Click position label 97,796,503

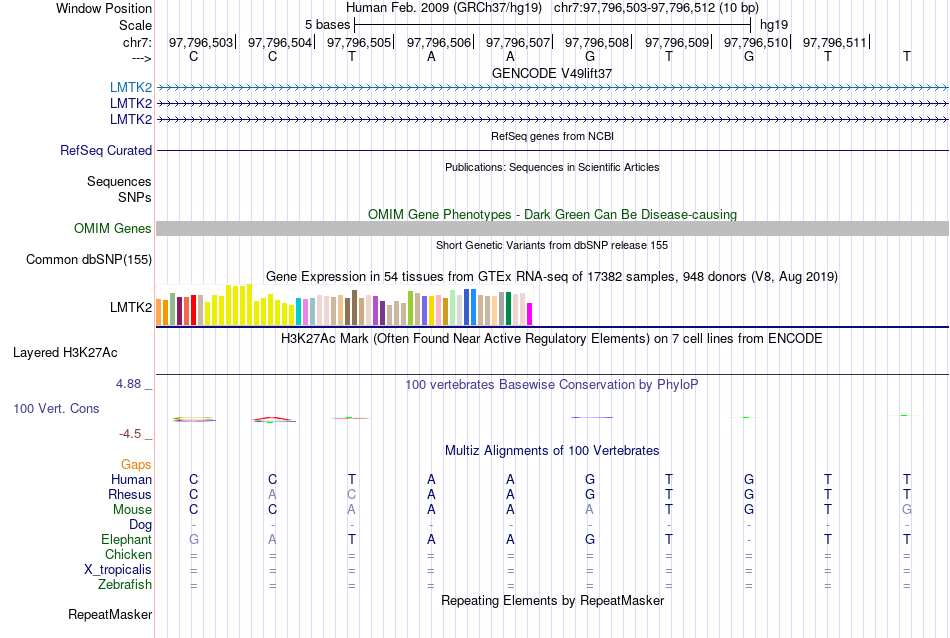201,42
